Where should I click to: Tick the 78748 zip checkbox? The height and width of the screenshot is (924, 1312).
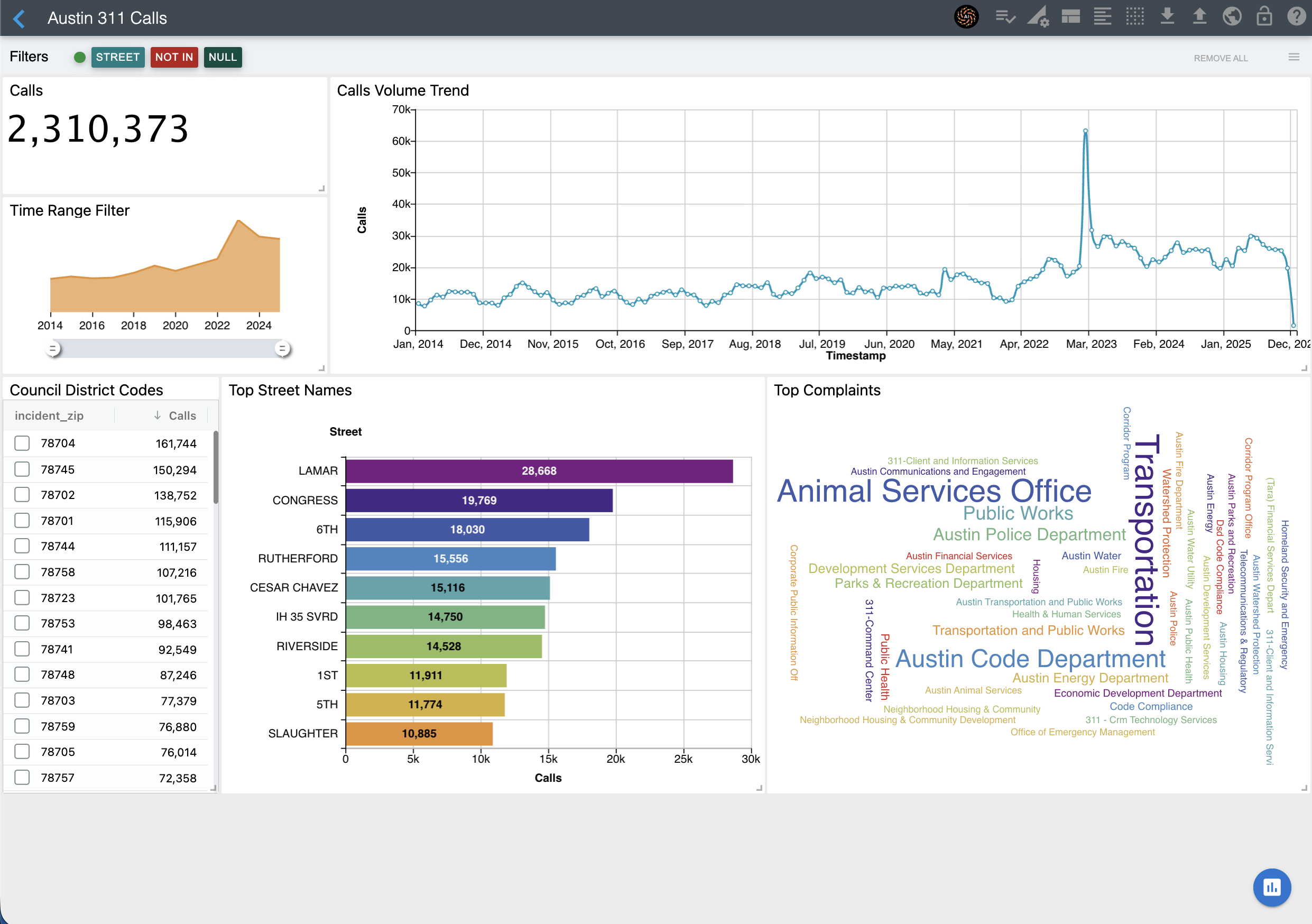(22, 675)
